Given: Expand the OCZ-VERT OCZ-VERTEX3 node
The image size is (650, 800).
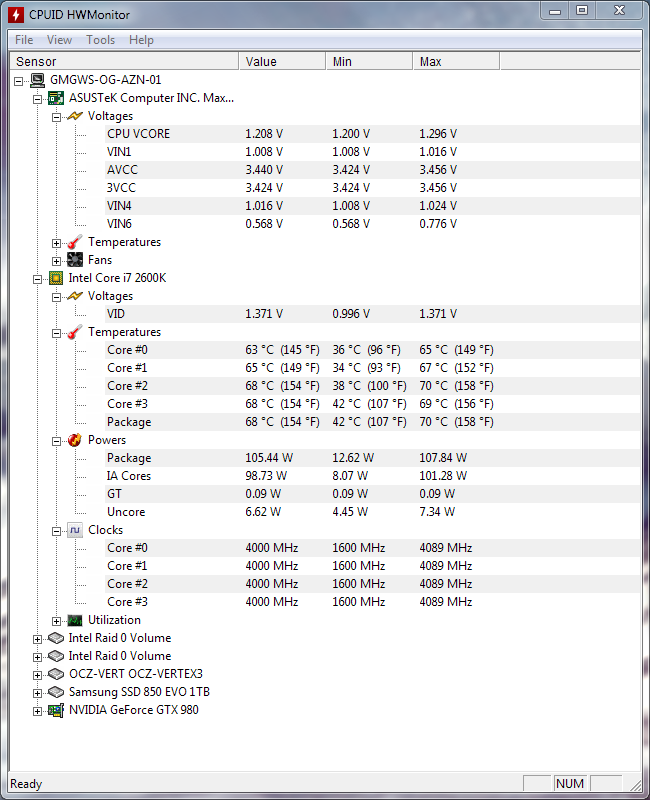Looking at the screenshot, I should (x=37, y=676).
